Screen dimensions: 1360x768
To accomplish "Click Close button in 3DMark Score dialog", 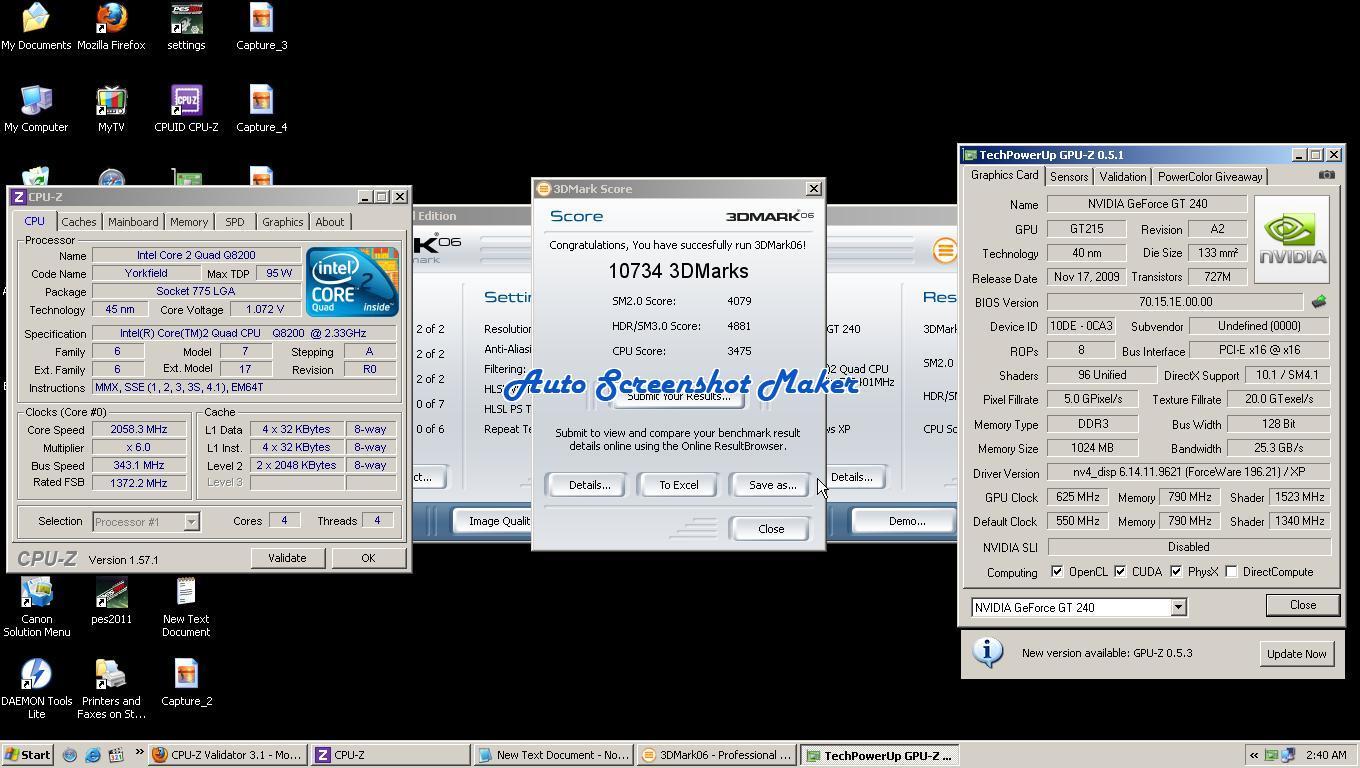I will 771,529.
